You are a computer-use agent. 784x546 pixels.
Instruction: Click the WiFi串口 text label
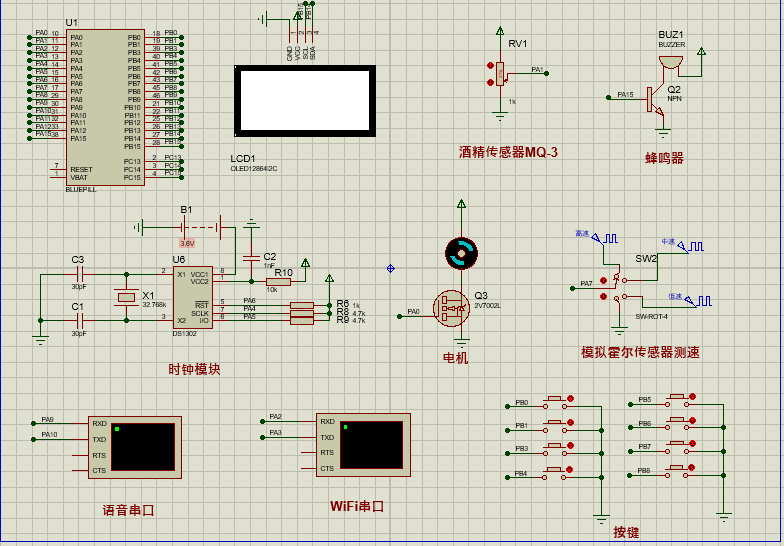point(357,506)
